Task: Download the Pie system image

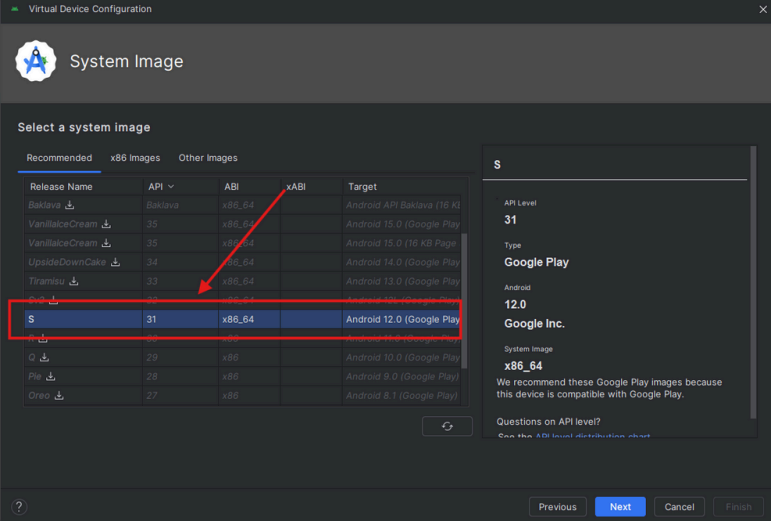Action: 51,377
